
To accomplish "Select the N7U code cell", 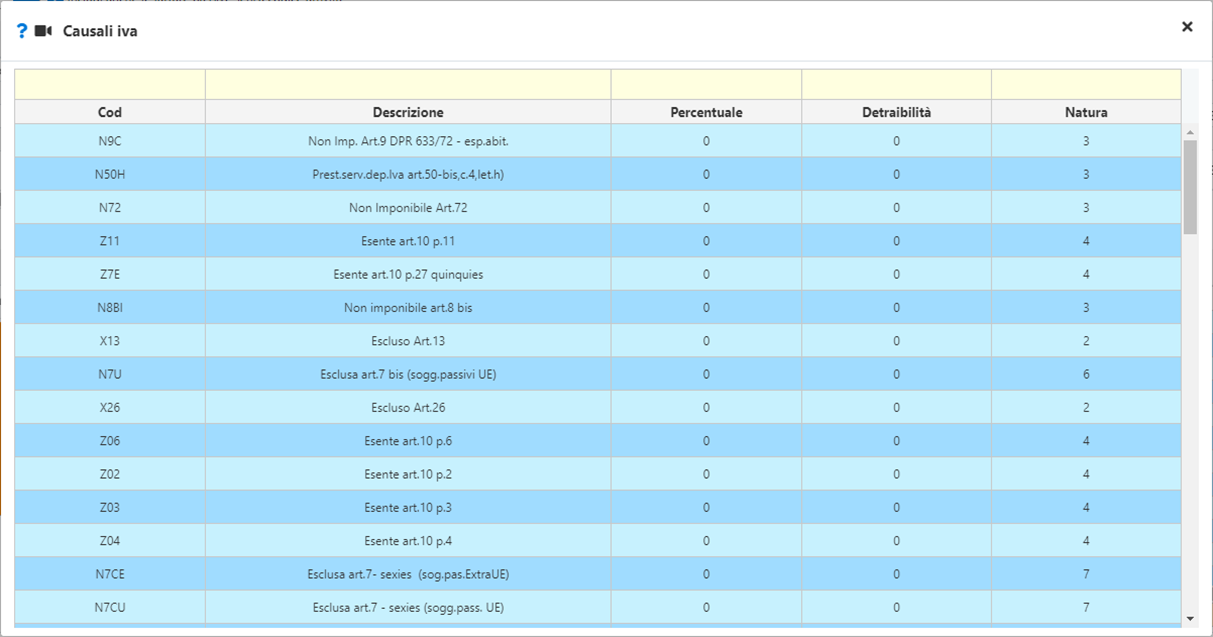I will (110, 374).
